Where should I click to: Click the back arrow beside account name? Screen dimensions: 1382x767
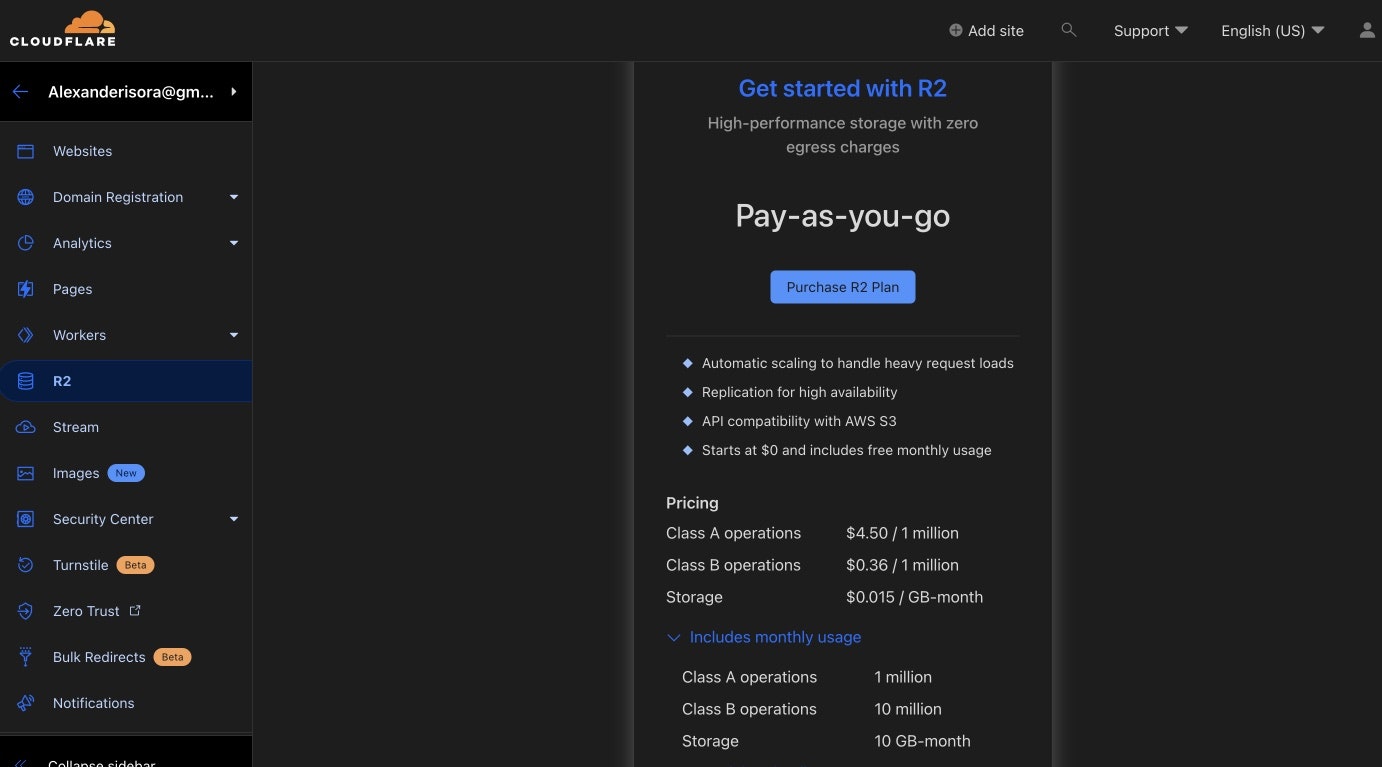click(x=20, y=92)
